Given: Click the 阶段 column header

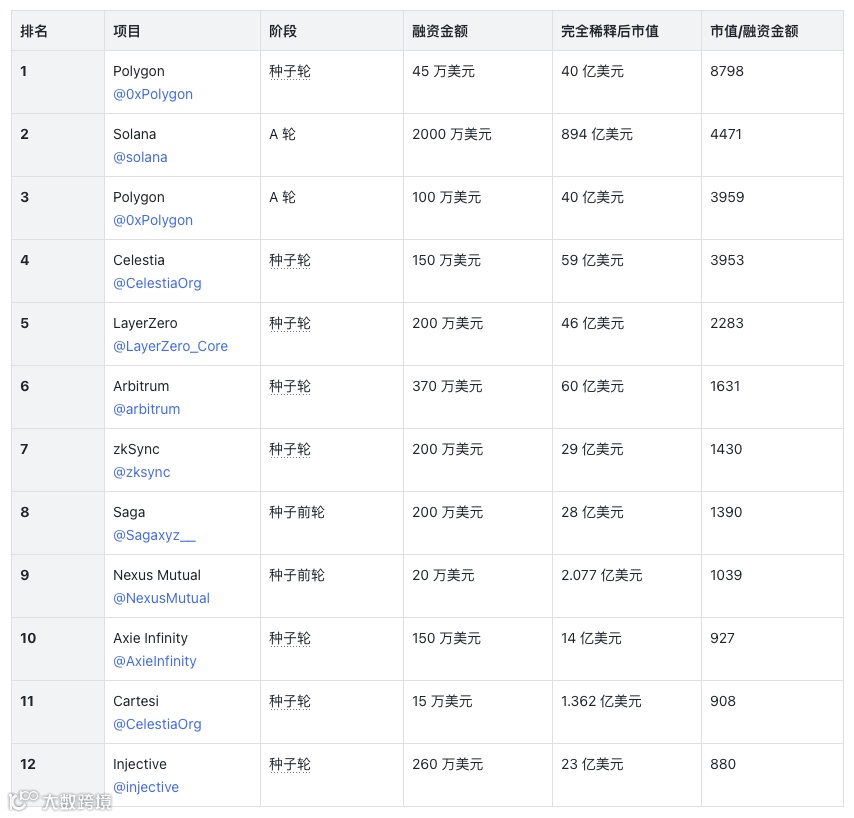Looking at the screenshot, I should click(x=283, y=31).
